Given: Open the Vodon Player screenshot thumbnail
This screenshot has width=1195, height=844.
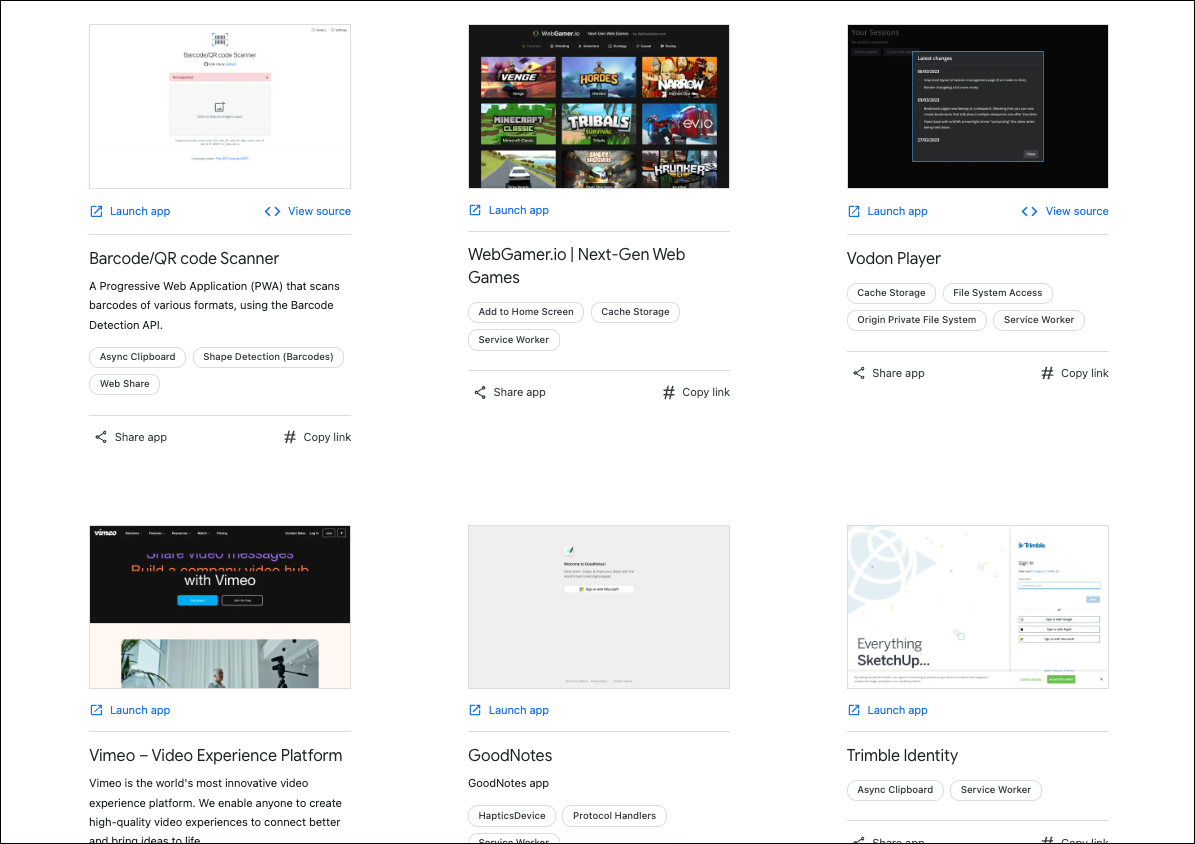Looking at the screenshot, I should (x=977, y=106).
